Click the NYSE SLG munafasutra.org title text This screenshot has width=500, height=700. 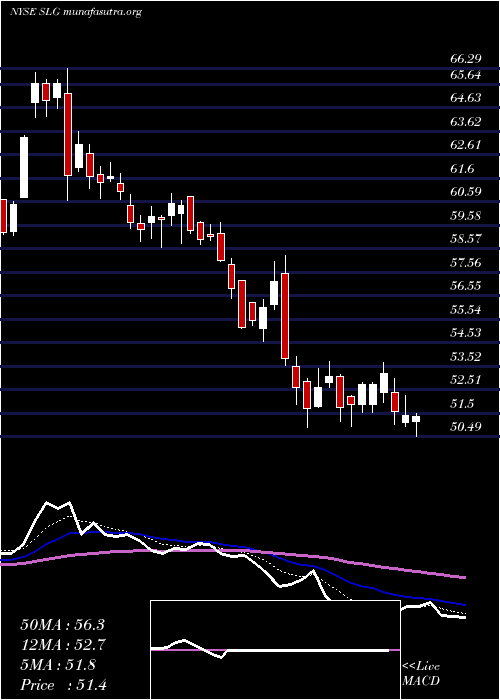(x=75, y=12)
